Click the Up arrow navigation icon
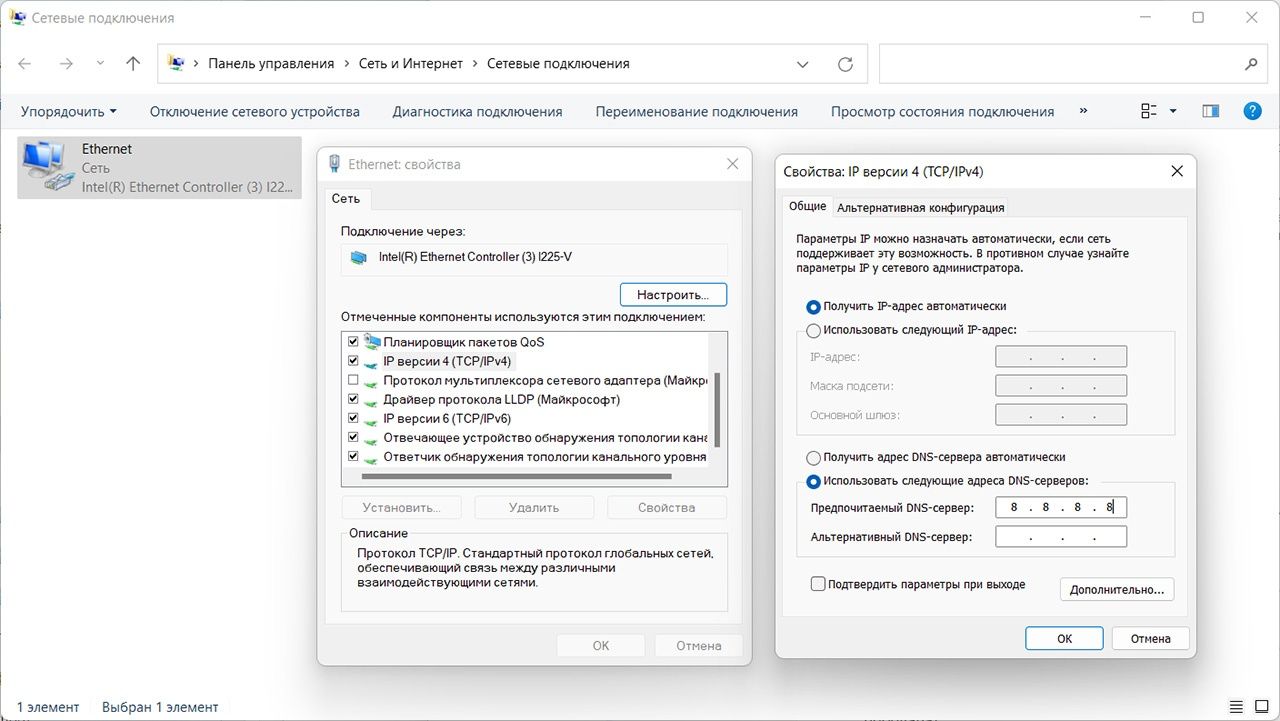The height and width of the screenshot is (721, 1280). pos(133,64)
